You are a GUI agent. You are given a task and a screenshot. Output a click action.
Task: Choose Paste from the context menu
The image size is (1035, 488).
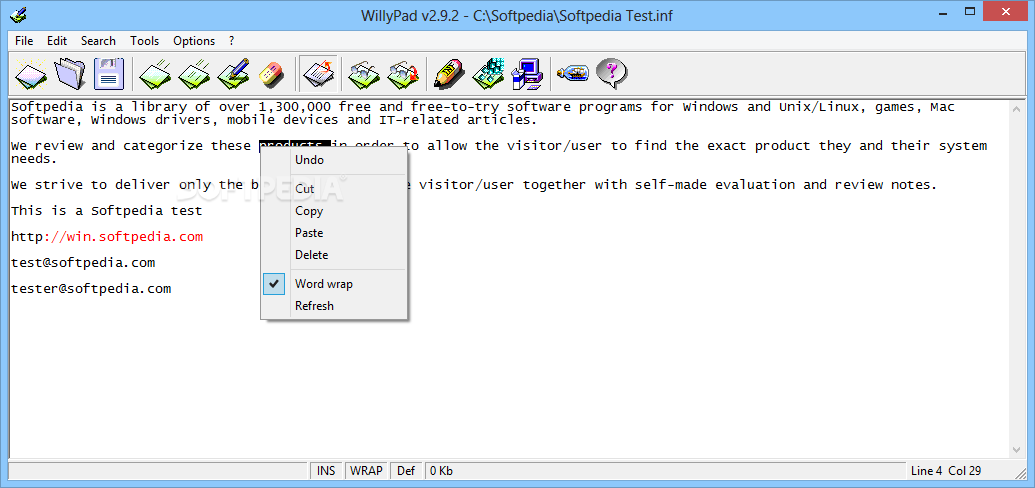coord(334,233)
